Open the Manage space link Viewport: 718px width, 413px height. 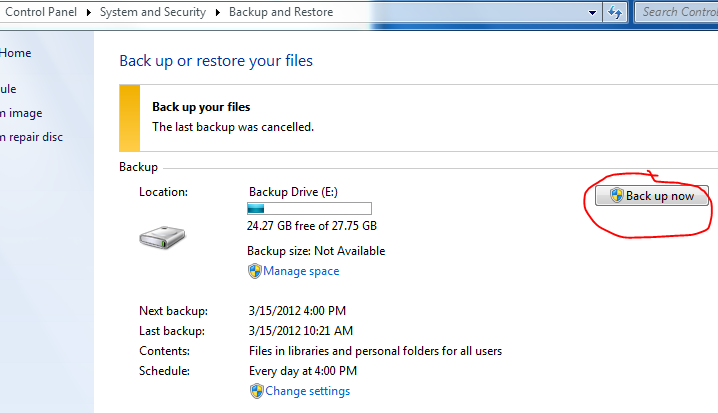pyautogui.click(x=301, y=271)
